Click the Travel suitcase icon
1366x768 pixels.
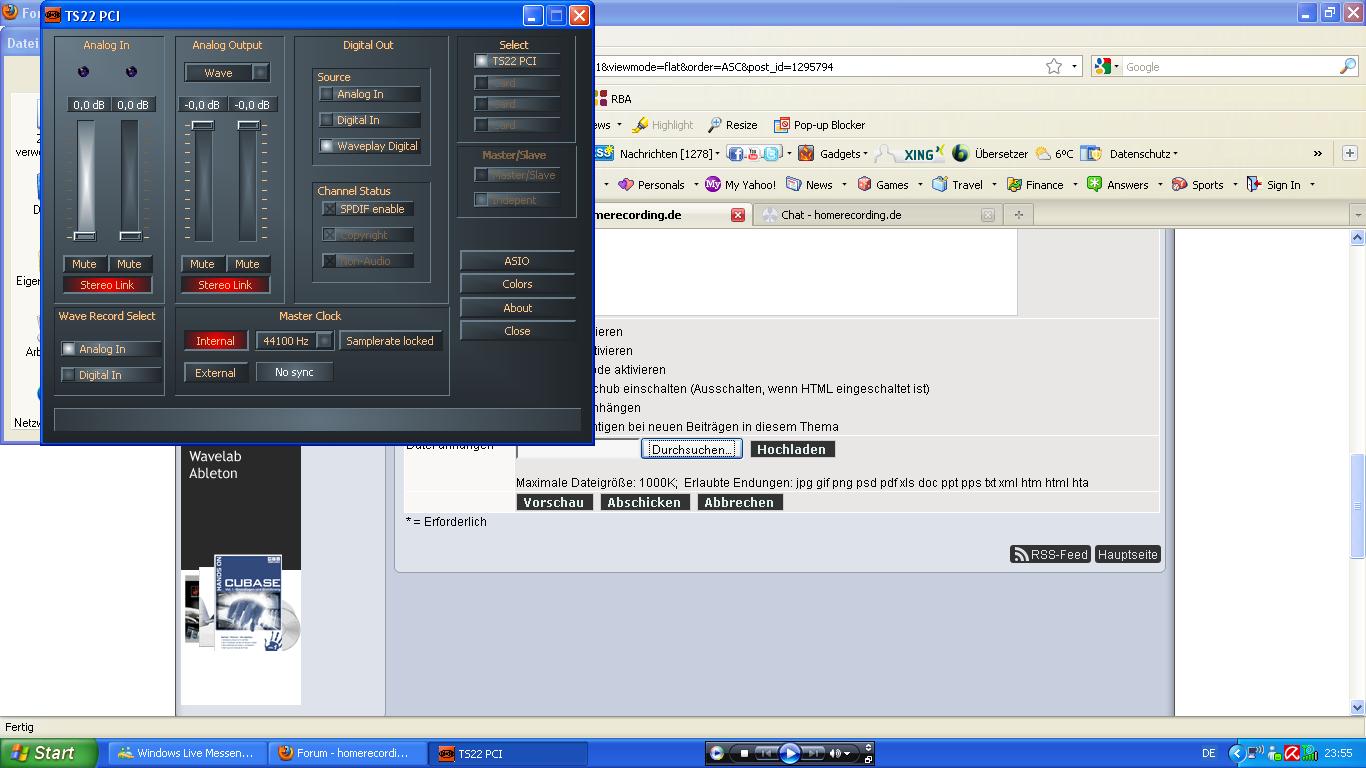(940, 184)
